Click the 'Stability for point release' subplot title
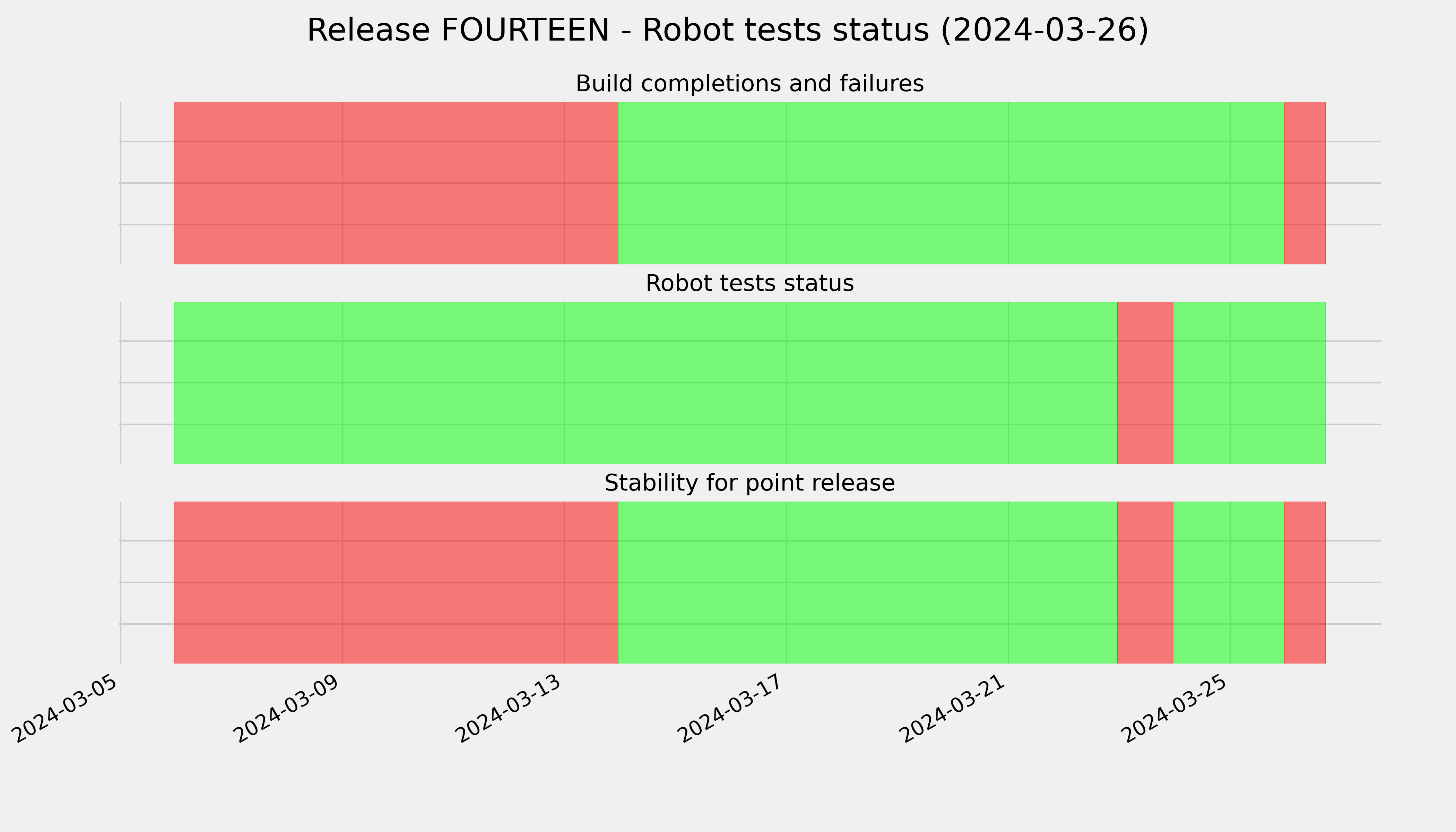The height and width of the screenshot is (832, 1456). (x=749, y=484)
